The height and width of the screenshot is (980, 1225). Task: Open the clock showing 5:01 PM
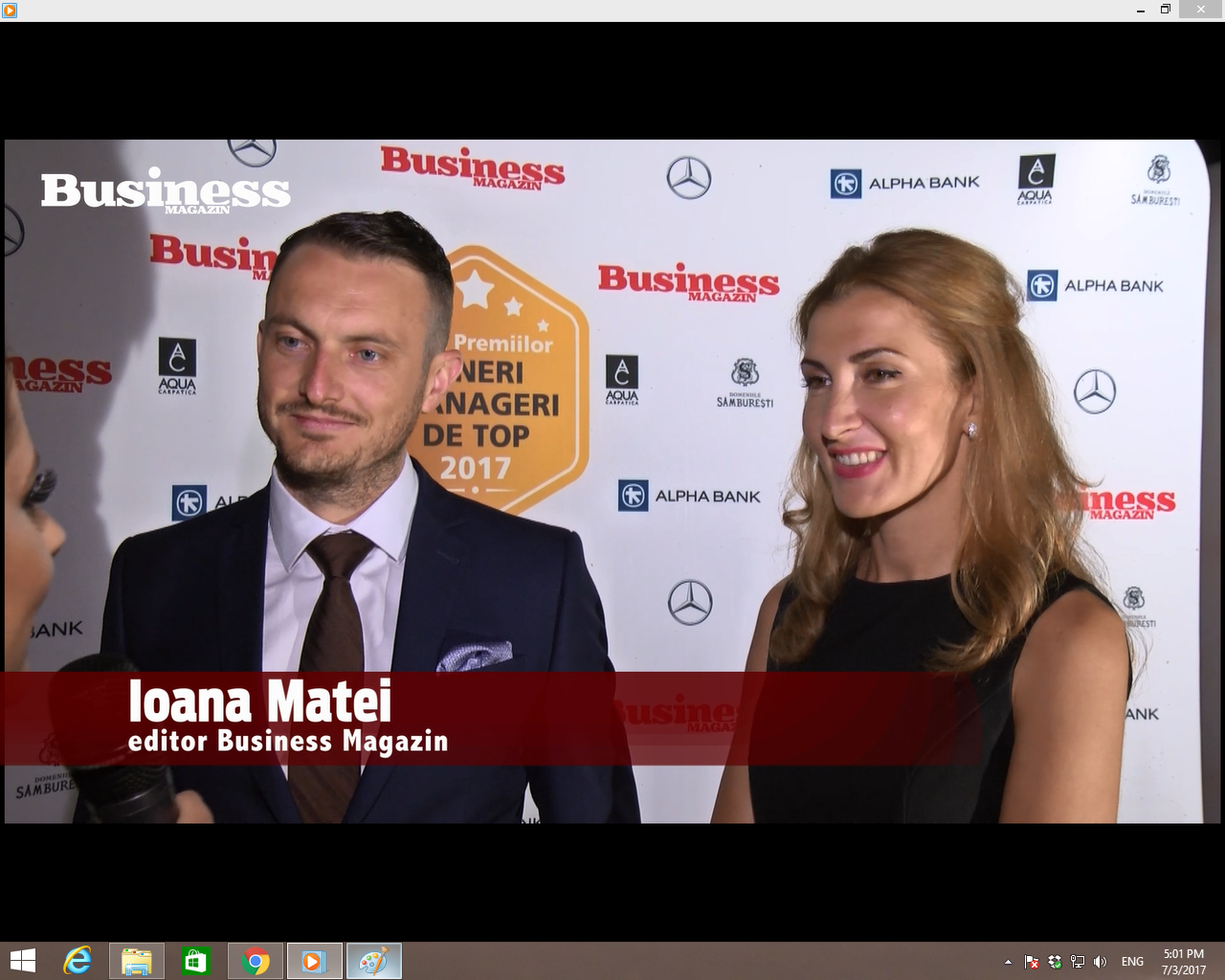(1184, 962)
